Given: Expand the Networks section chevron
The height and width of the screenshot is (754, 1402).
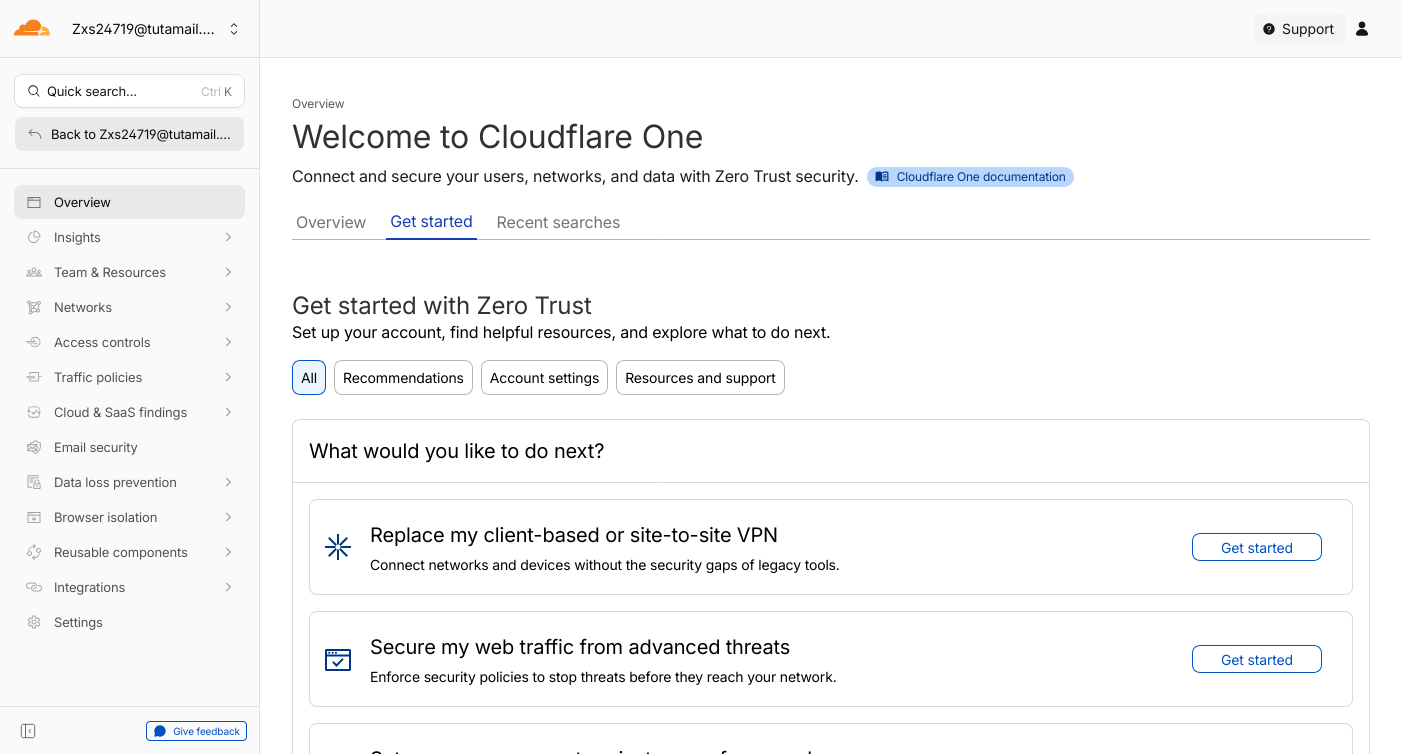Looking at the screenshot, I should (x=228, y=307).
